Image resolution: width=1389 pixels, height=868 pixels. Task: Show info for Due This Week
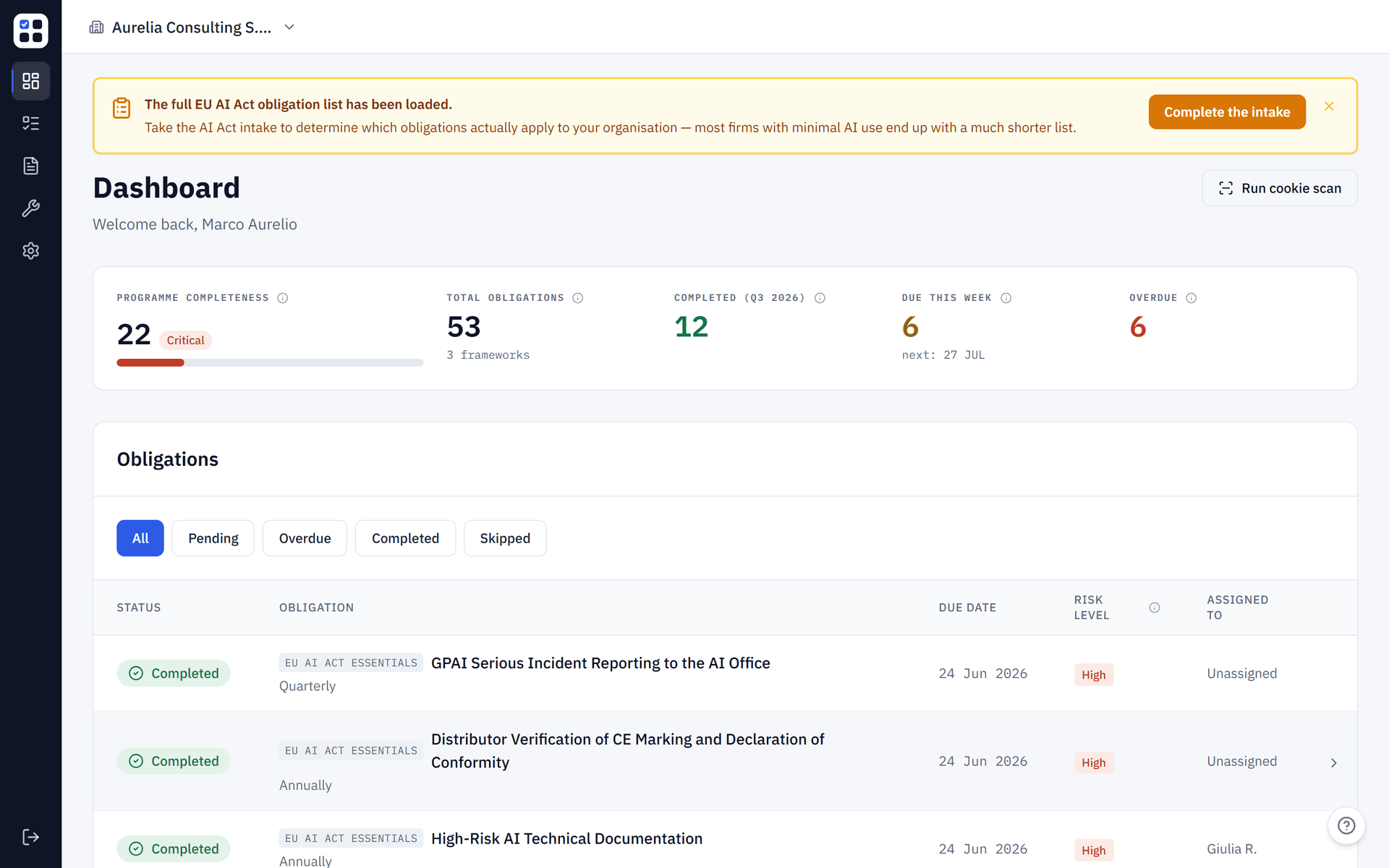1006,298
